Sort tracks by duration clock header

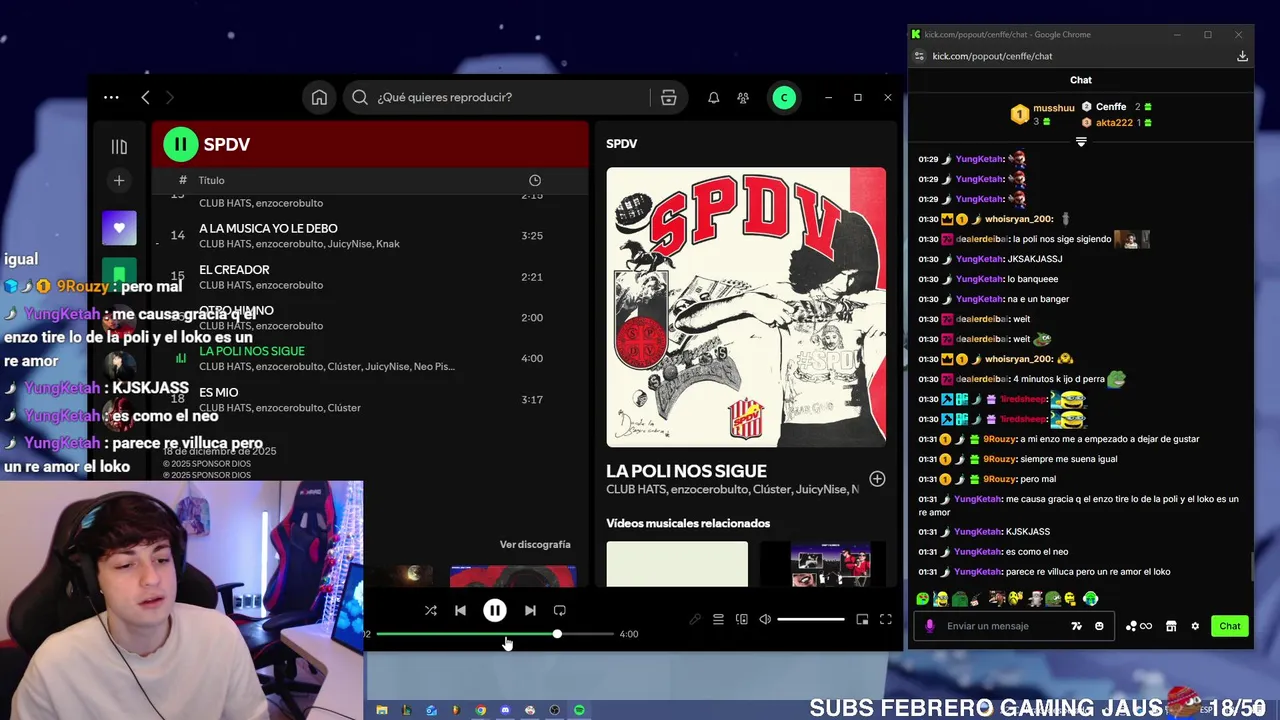[535, 180]
